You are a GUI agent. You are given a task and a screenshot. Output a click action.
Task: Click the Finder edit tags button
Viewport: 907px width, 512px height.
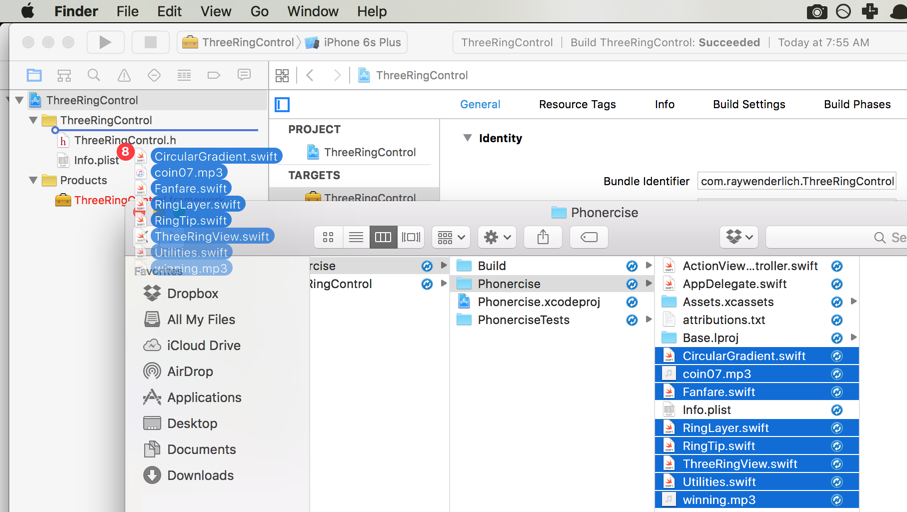click(589, 237)
